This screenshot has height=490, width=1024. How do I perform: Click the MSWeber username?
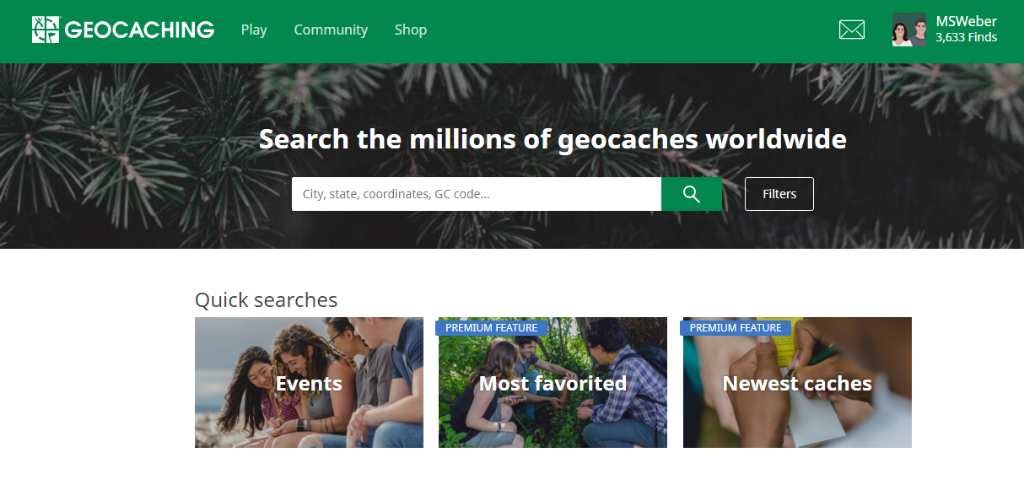click(966, 22)
